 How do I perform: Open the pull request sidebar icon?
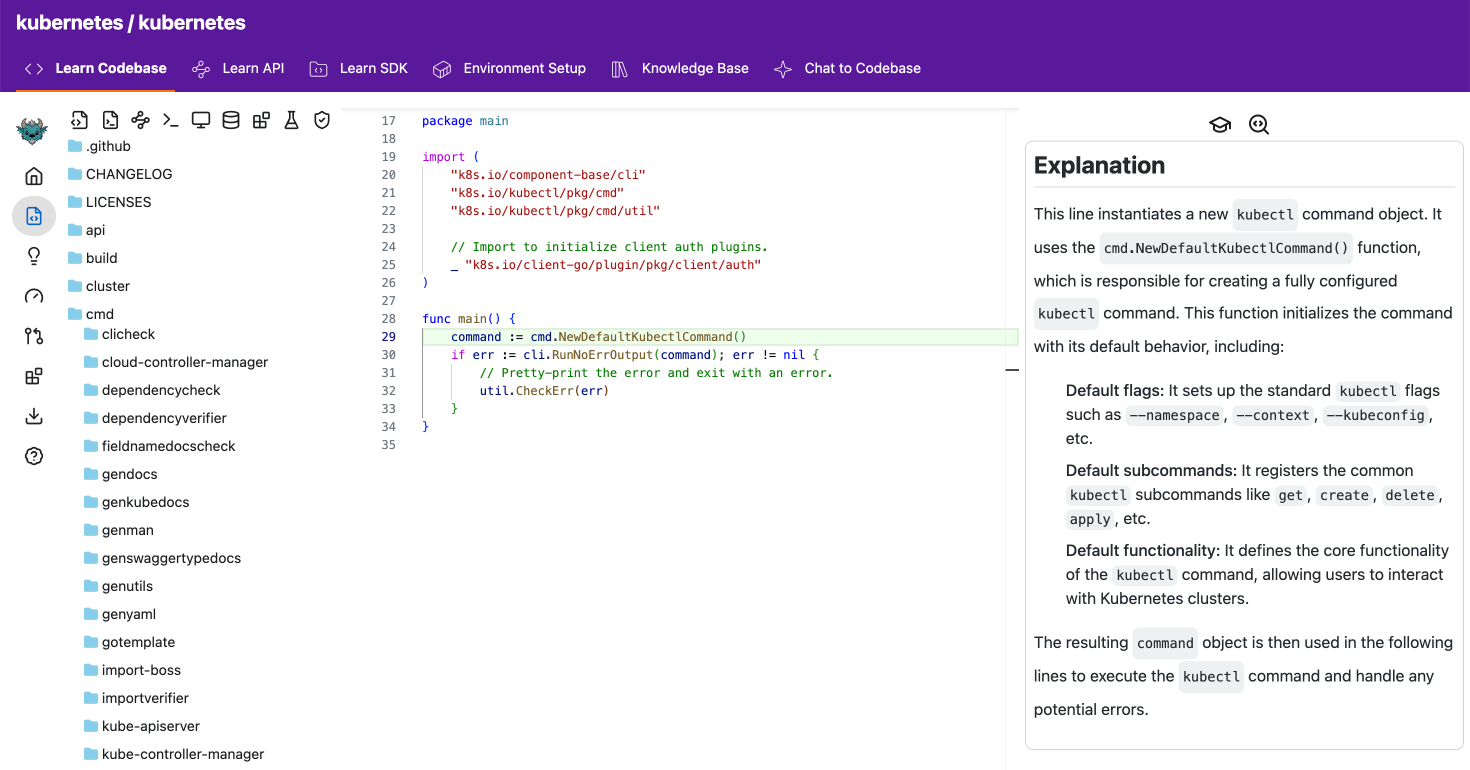[34, 336]
